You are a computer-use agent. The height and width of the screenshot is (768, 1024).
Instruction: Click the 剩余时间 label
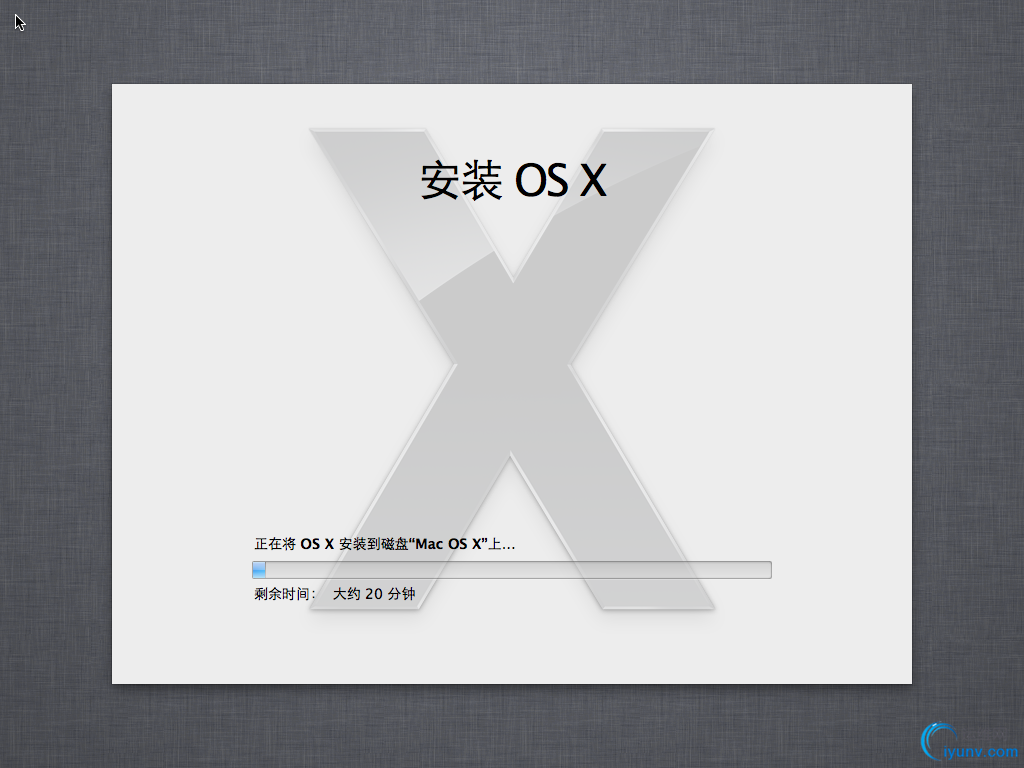[x=283, y=593]
